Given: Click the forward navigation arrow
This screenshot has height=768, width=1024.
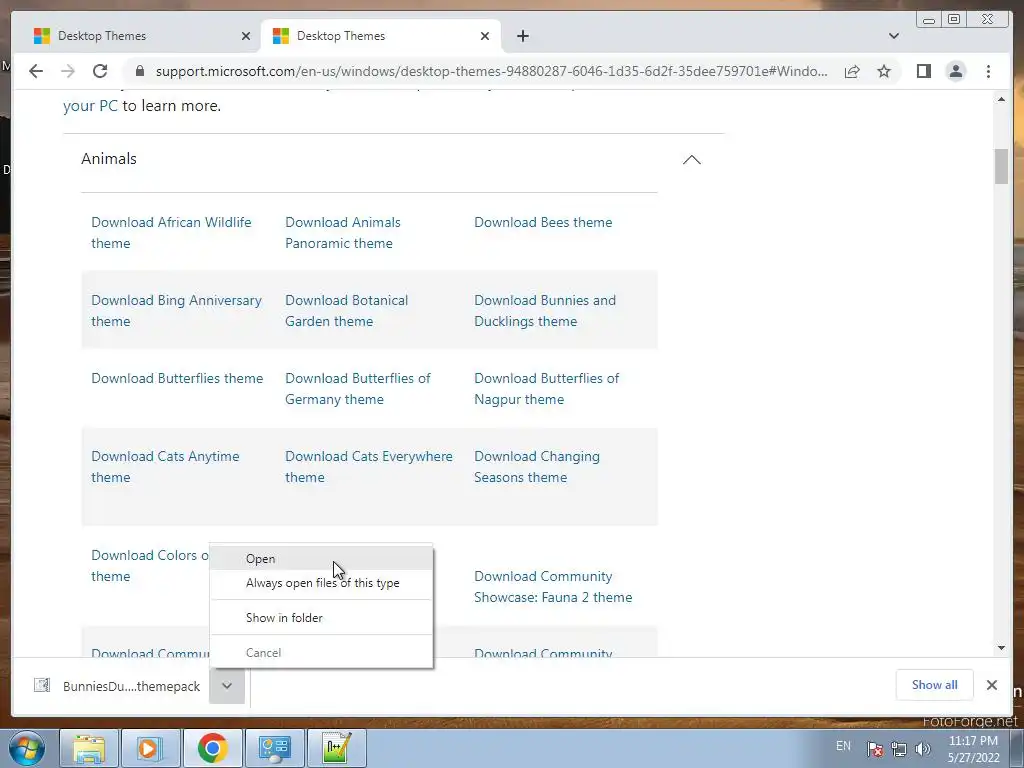Looking at the screenshot, I should pos(68,71).
